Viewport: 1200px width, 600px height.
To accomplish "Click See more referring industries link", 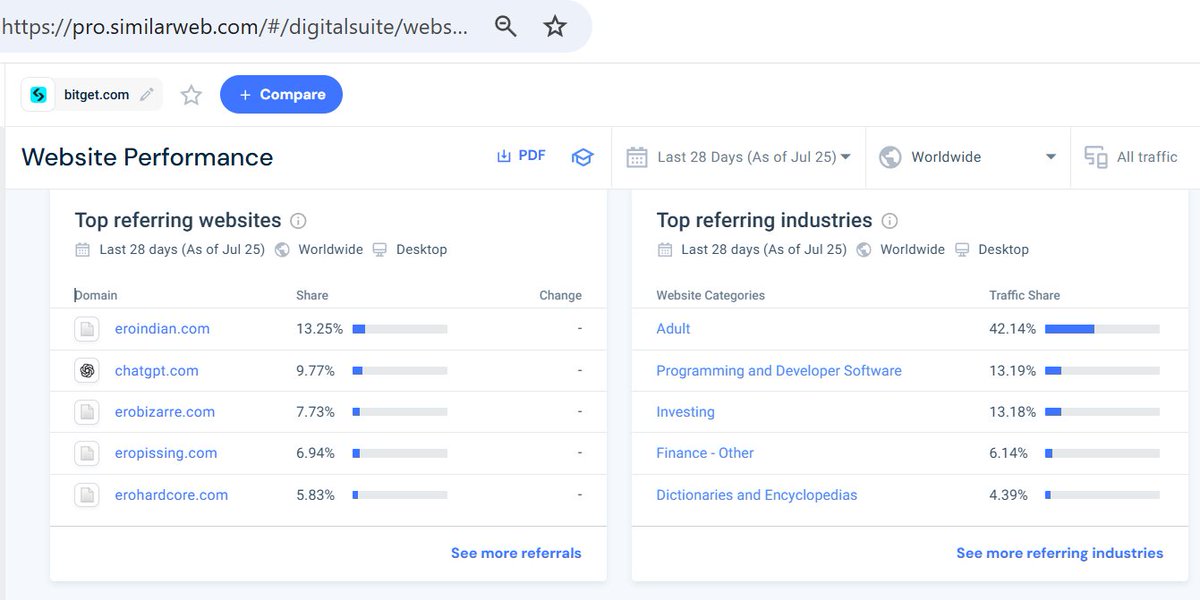I will pos(1060,553).
